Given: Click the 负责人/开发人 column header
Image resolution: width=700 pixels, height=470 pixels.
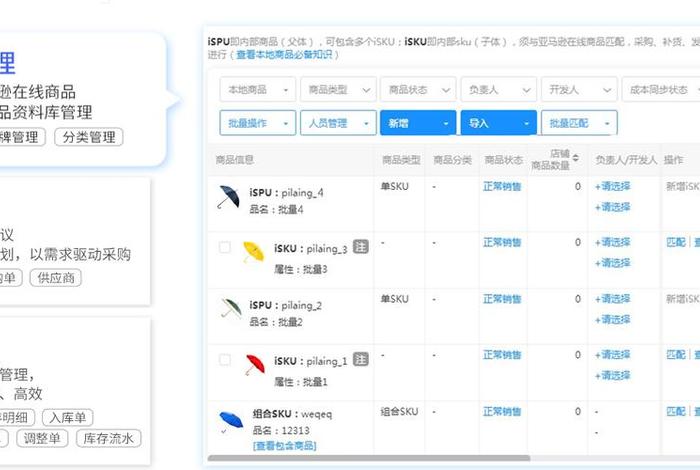Looking at the screenshot, I should [x=626, y=160].
